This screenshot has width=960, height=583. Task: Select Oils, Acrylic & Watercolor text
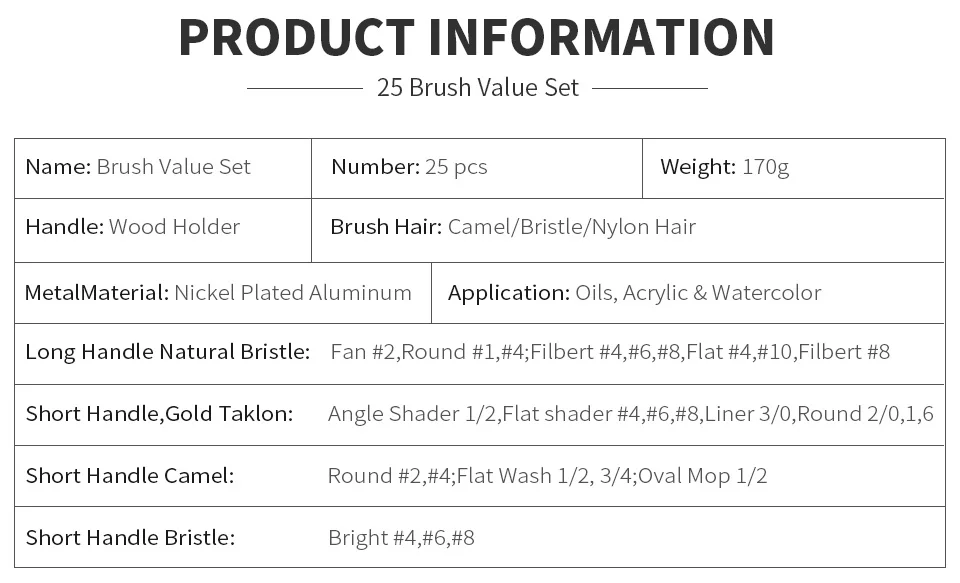[x=698, y=293]
